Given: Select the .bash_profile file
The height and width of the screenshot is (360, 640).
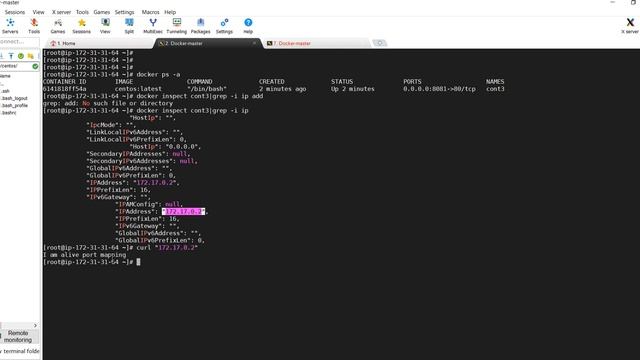Looking at the screenshot, I should [x=14, y=105].
